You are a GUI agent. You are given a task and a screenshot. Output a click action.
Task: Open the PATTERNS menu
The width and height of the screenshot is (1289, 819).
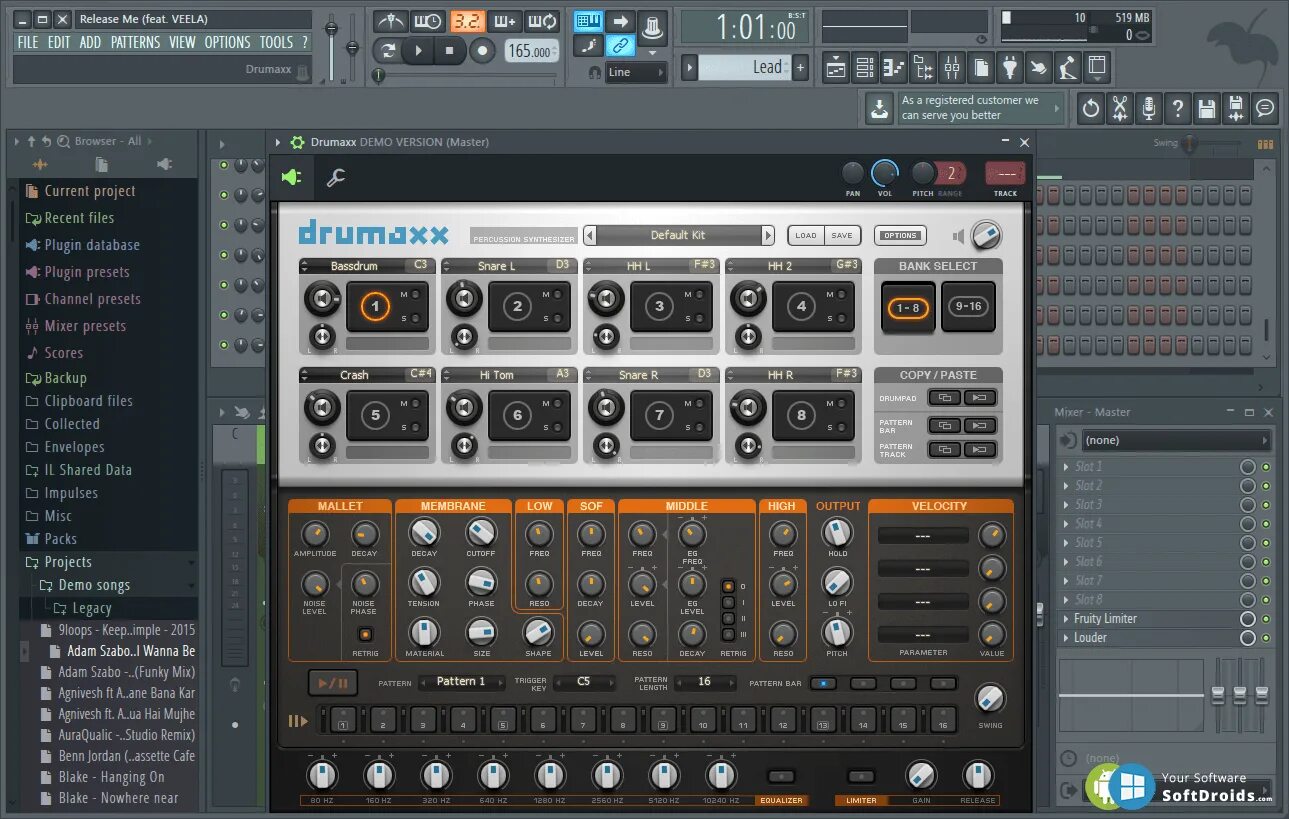pyautogui.click(x=135, y=42)
